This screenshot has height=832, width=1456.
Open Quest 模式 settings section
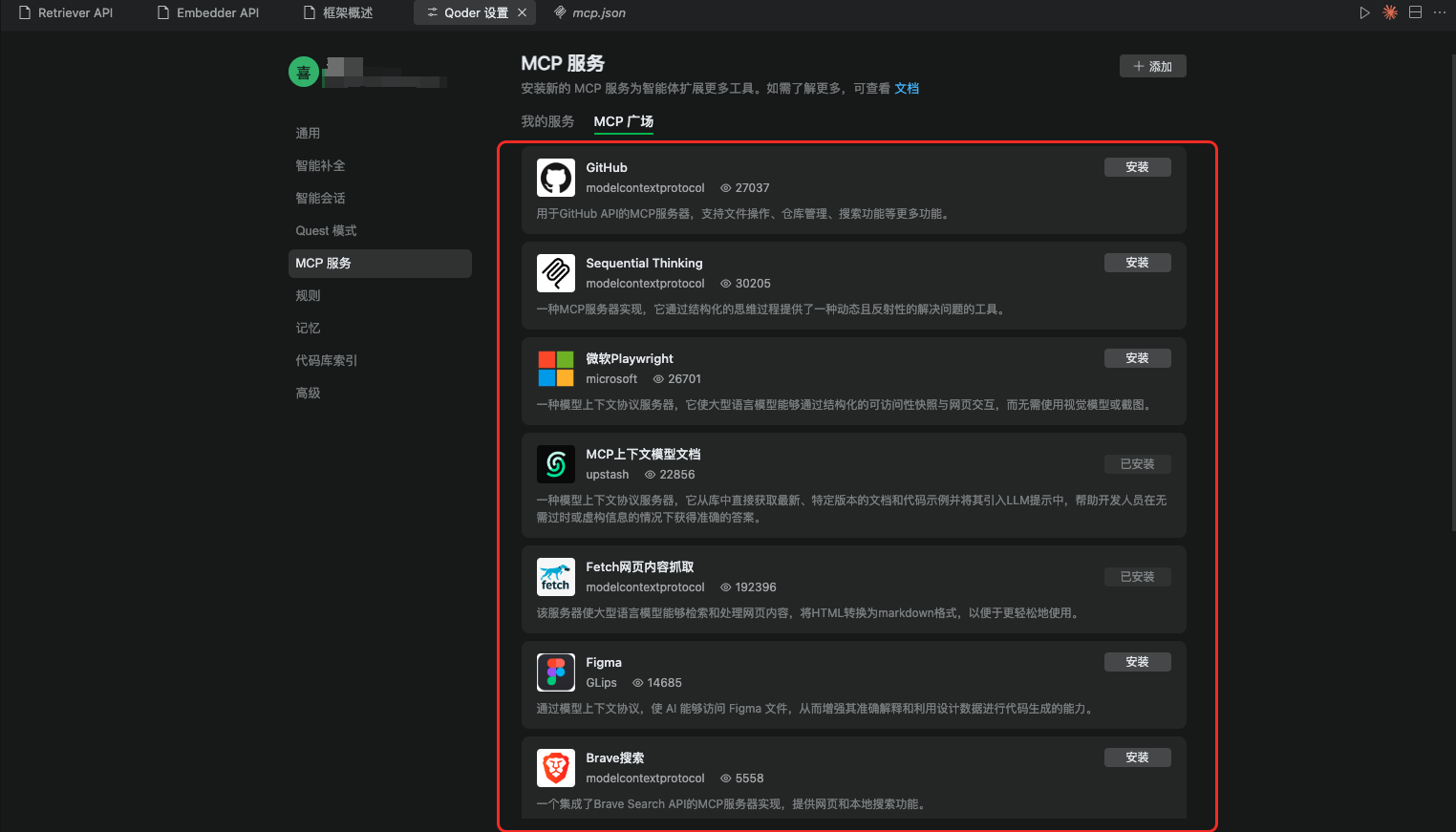(380, 230)
